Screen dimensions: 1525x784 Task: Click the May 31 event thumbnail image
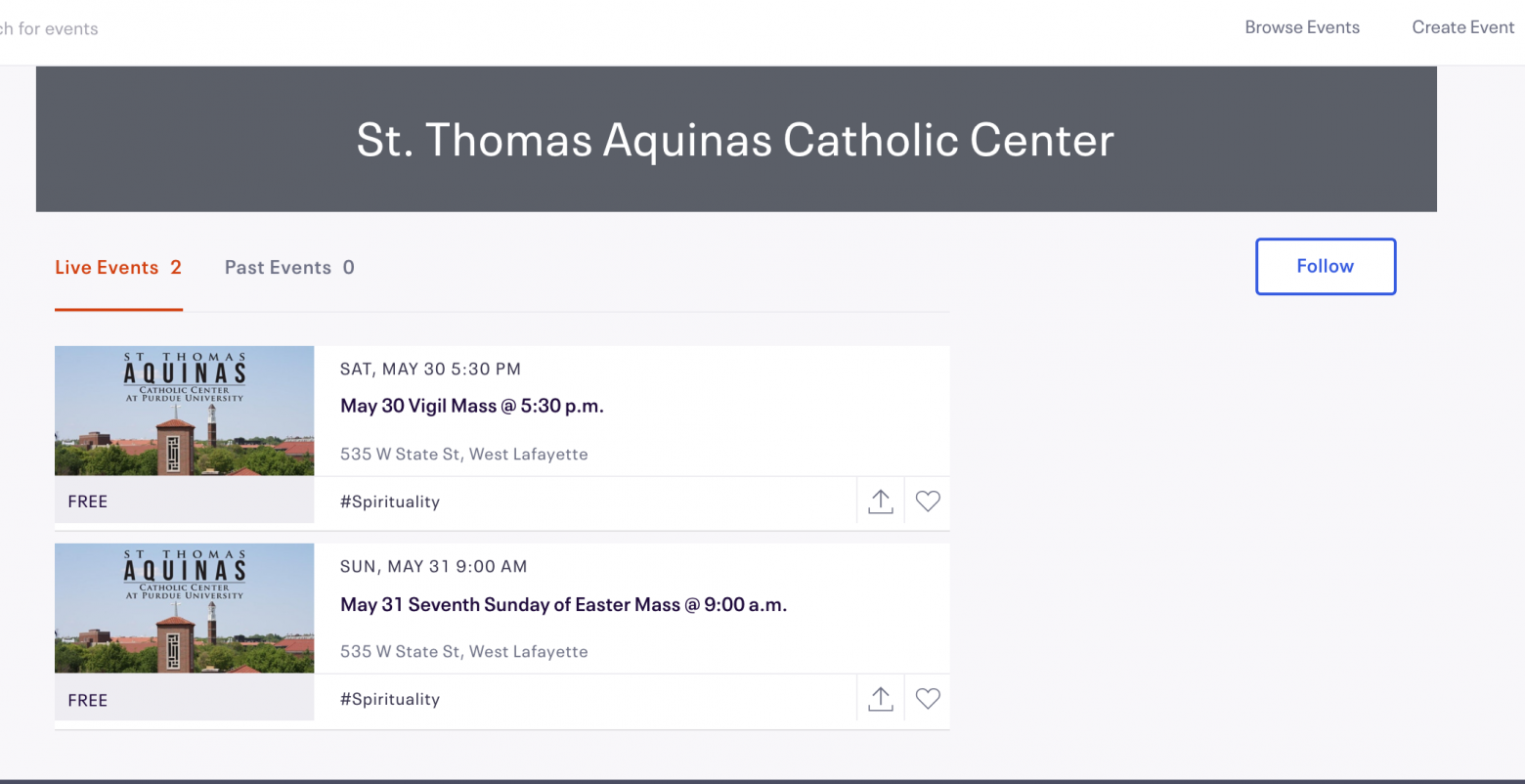click(185, 608)
